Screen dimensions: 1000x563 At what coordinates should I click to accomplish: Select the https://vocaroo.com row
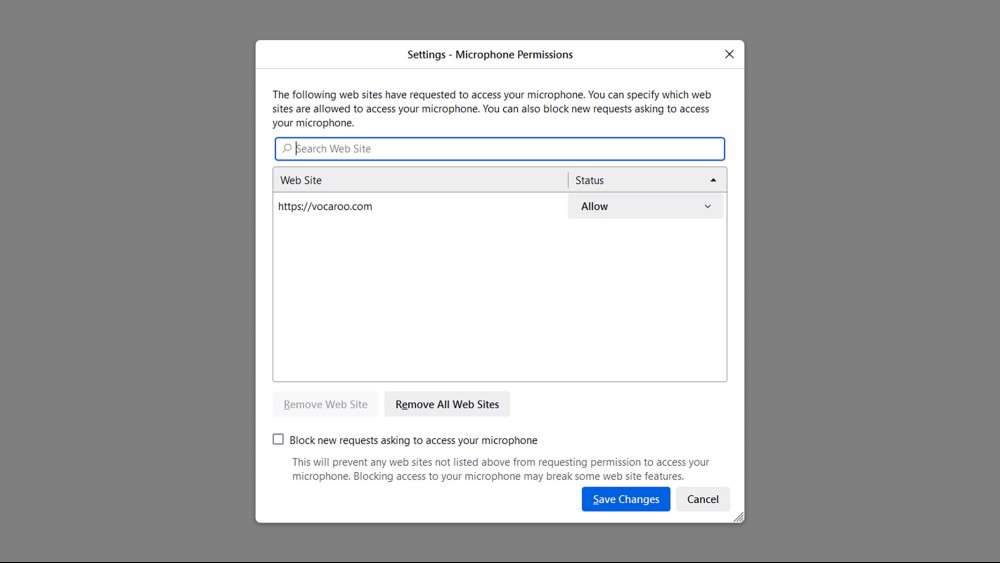[499, 206]
